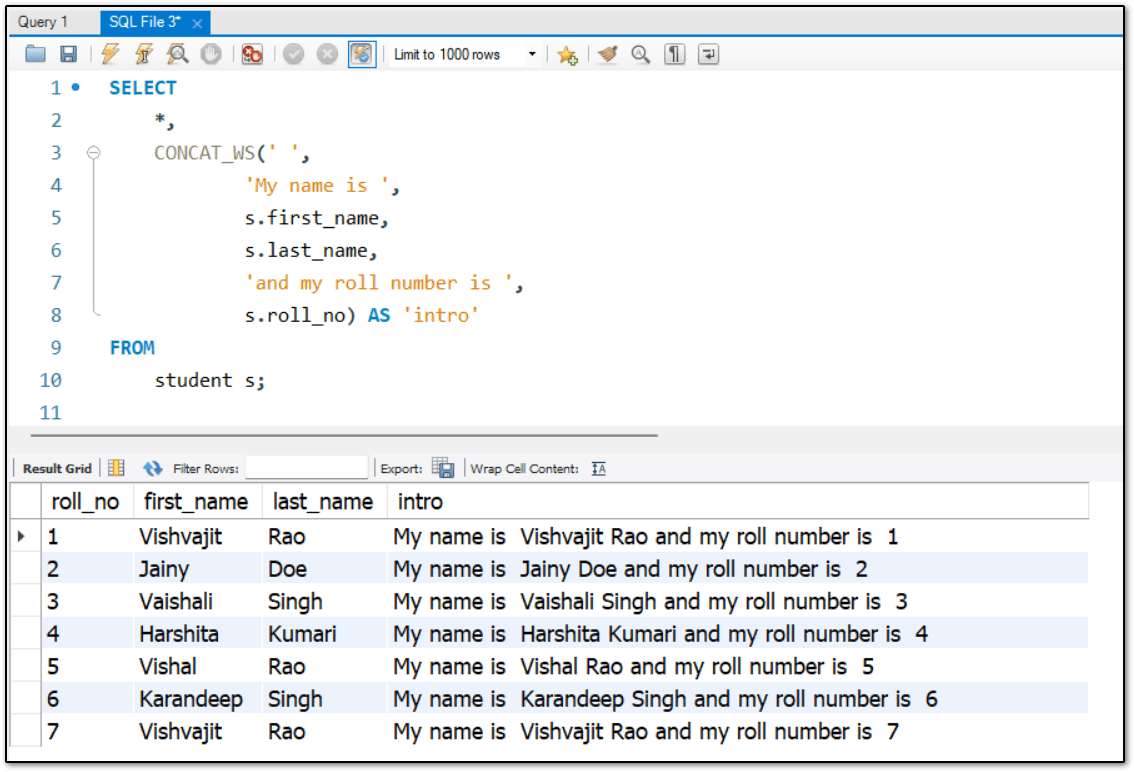Toggle soft line wrapping in the editor

[708, 54]
